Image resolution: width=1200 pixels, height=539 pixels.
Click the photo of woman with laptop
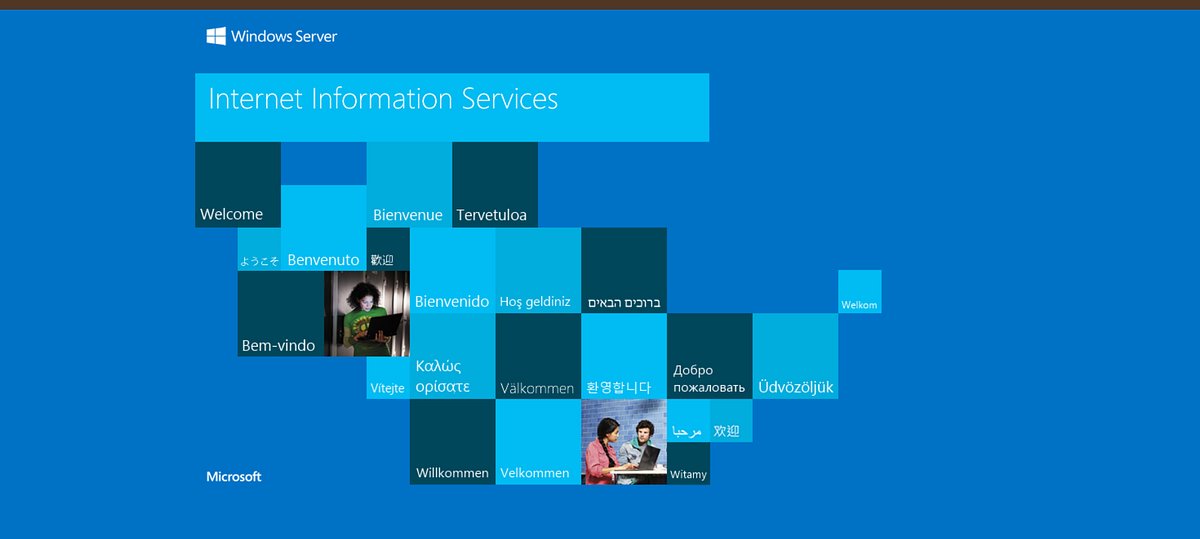pos(367,314)
